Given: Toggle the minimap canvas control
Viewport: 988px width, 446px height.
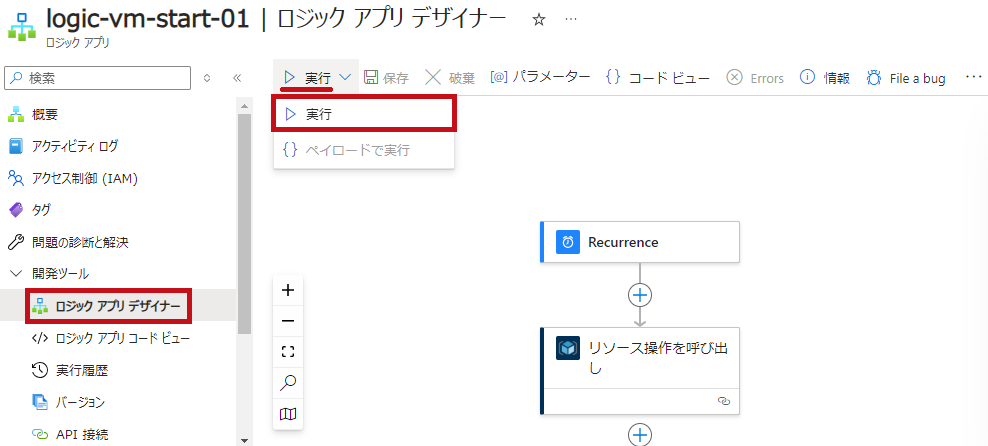Looking at the screenshot, I should tap(288, 414).
